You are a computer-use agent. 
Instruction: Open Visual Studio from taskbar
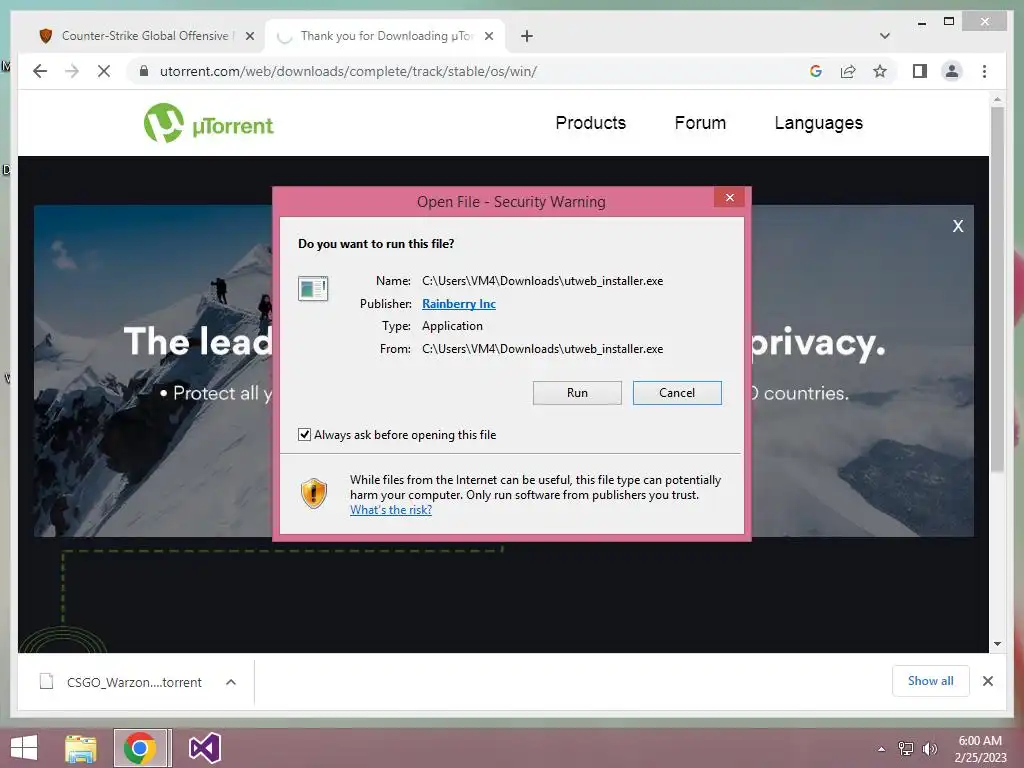point(204,748)
